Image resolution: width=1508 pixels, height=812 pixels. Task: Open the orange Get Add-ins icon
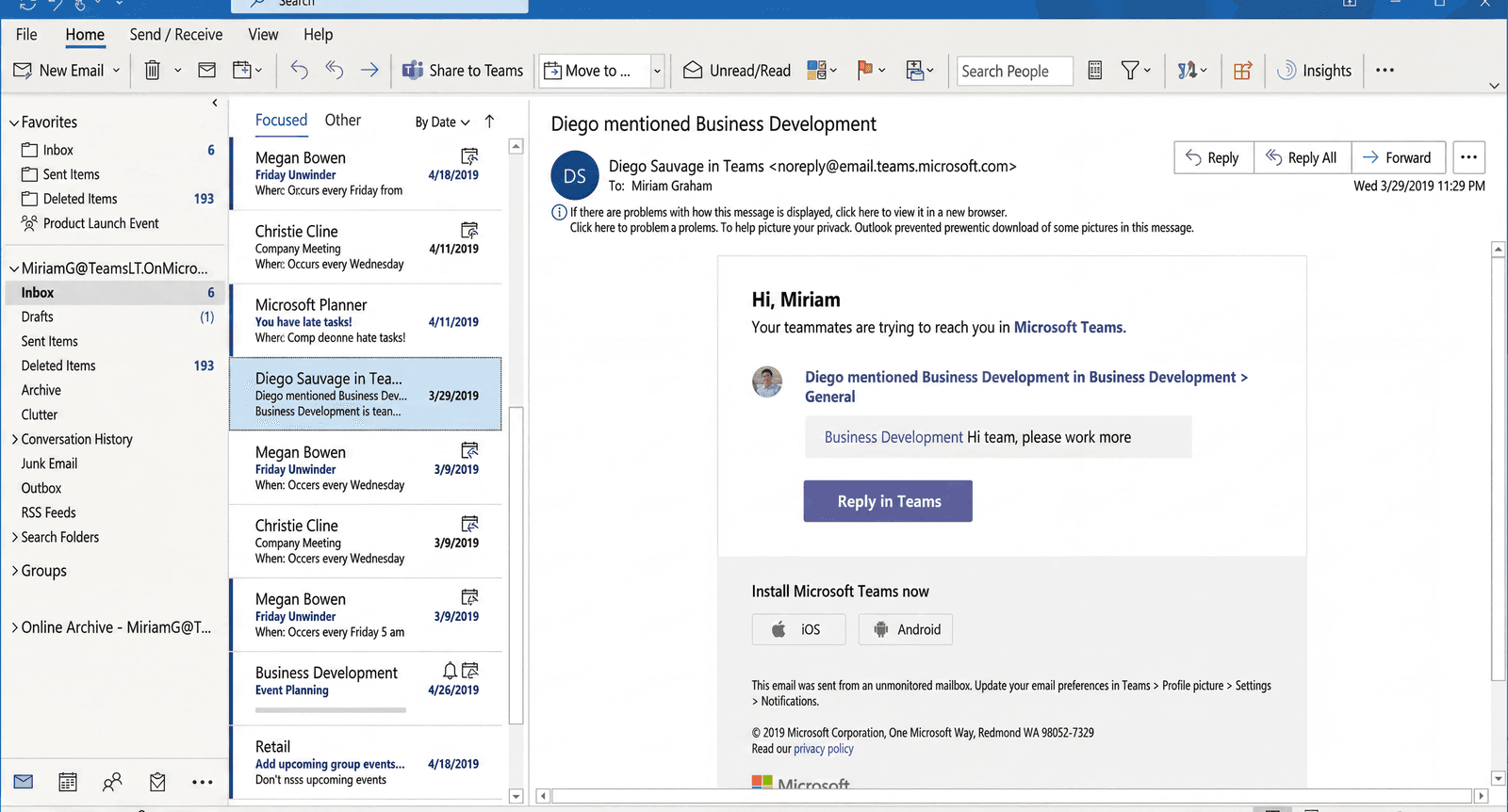(x=1243, y=71)
